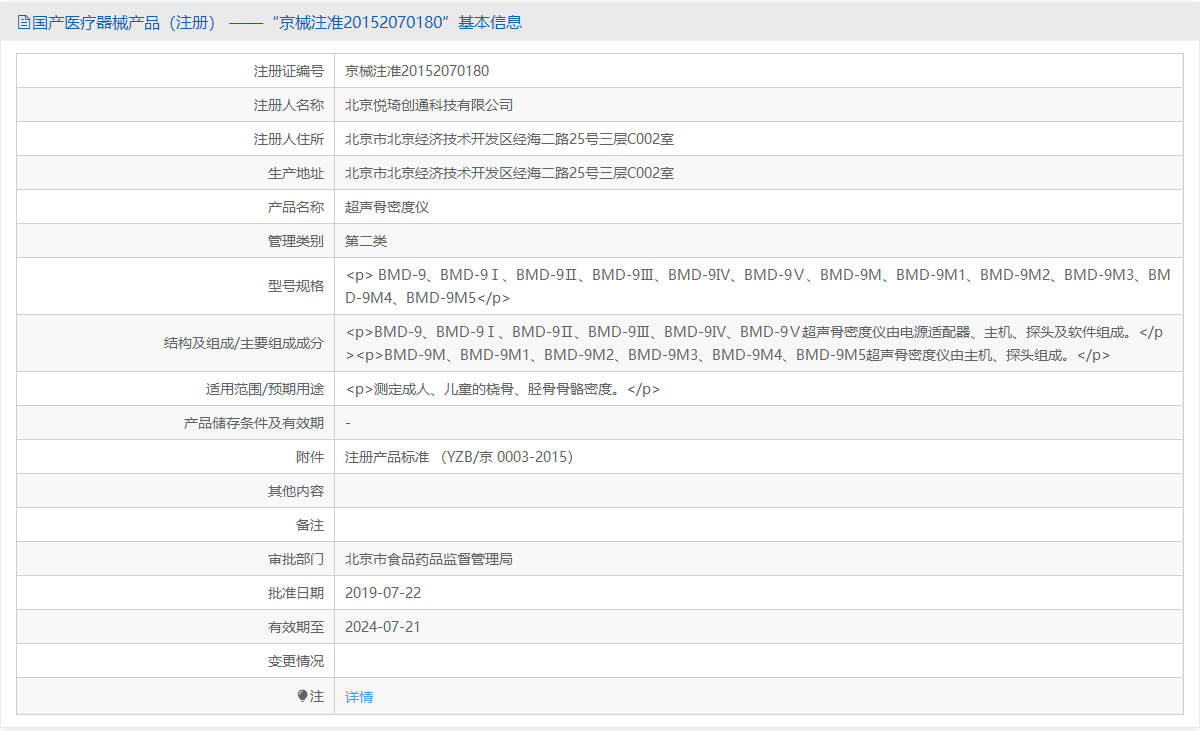
Task: Click the 变更情况 label
Action: point(296,661)
